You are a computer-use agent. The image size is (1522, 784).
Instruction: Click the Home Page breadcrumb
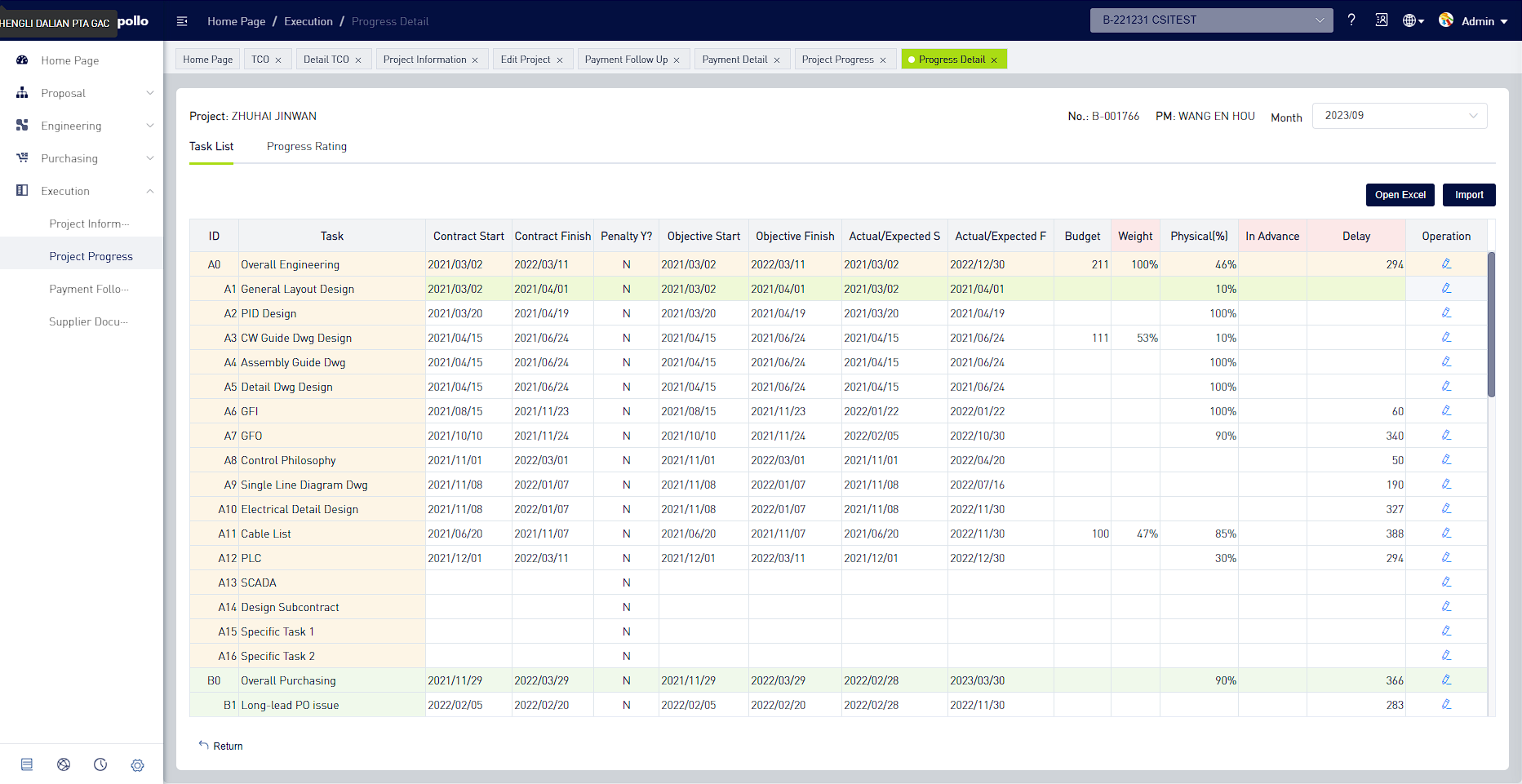pos(237,21)
